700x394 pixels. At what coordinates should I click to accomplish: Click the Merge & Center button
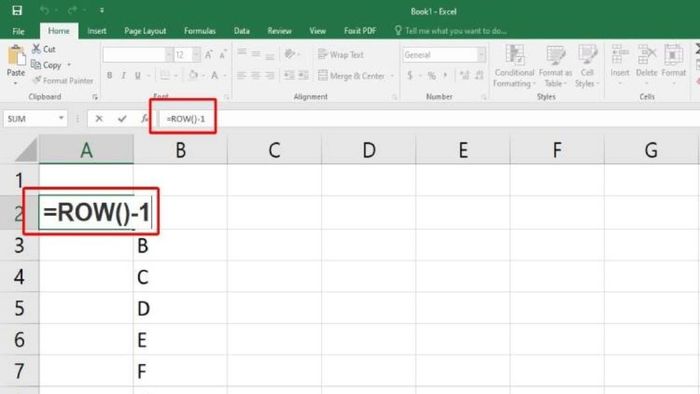tap(351, 75)
